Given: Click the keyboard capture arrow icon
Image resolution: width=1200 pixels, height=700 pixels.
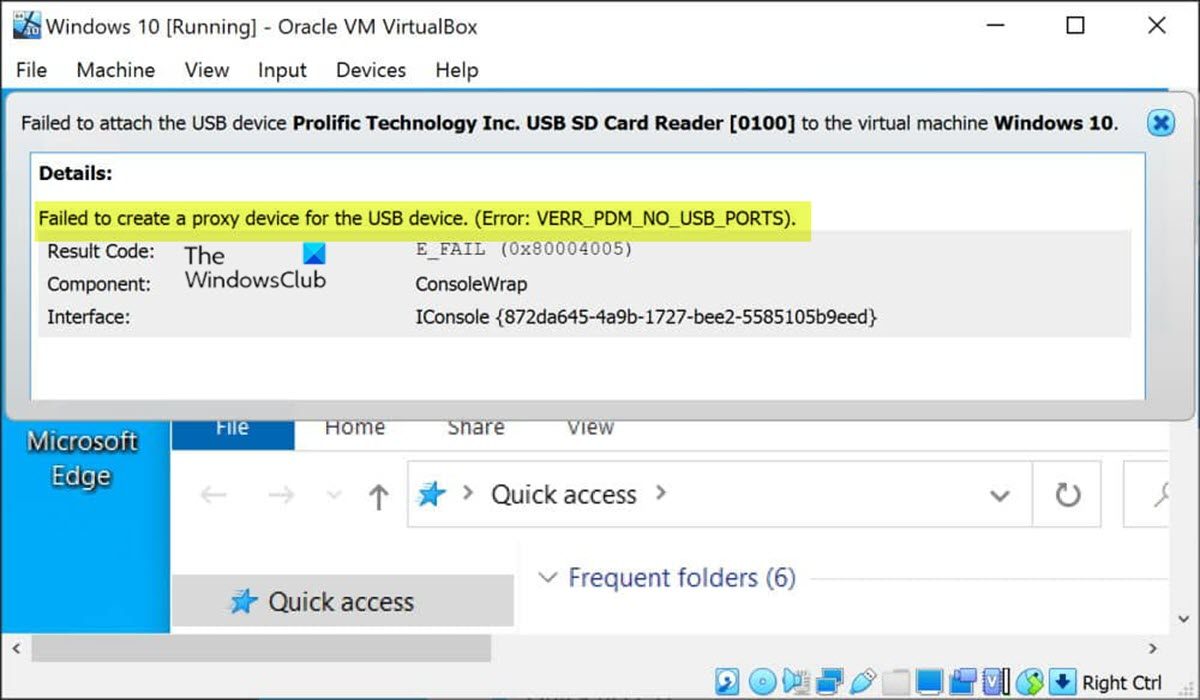Looking at the screenshot, I should 1062,682.
